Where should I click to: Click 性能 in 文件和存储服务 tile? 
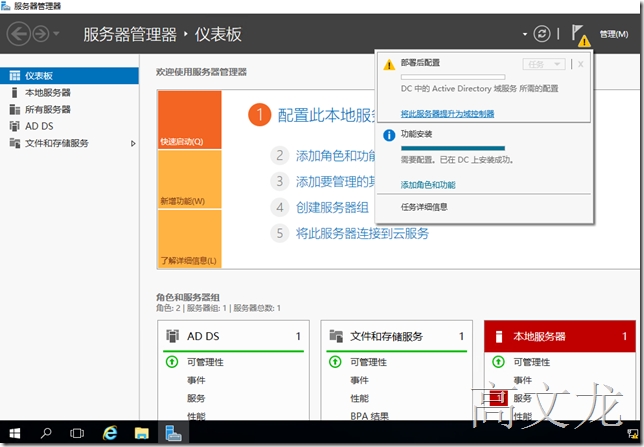coord(359,399)
